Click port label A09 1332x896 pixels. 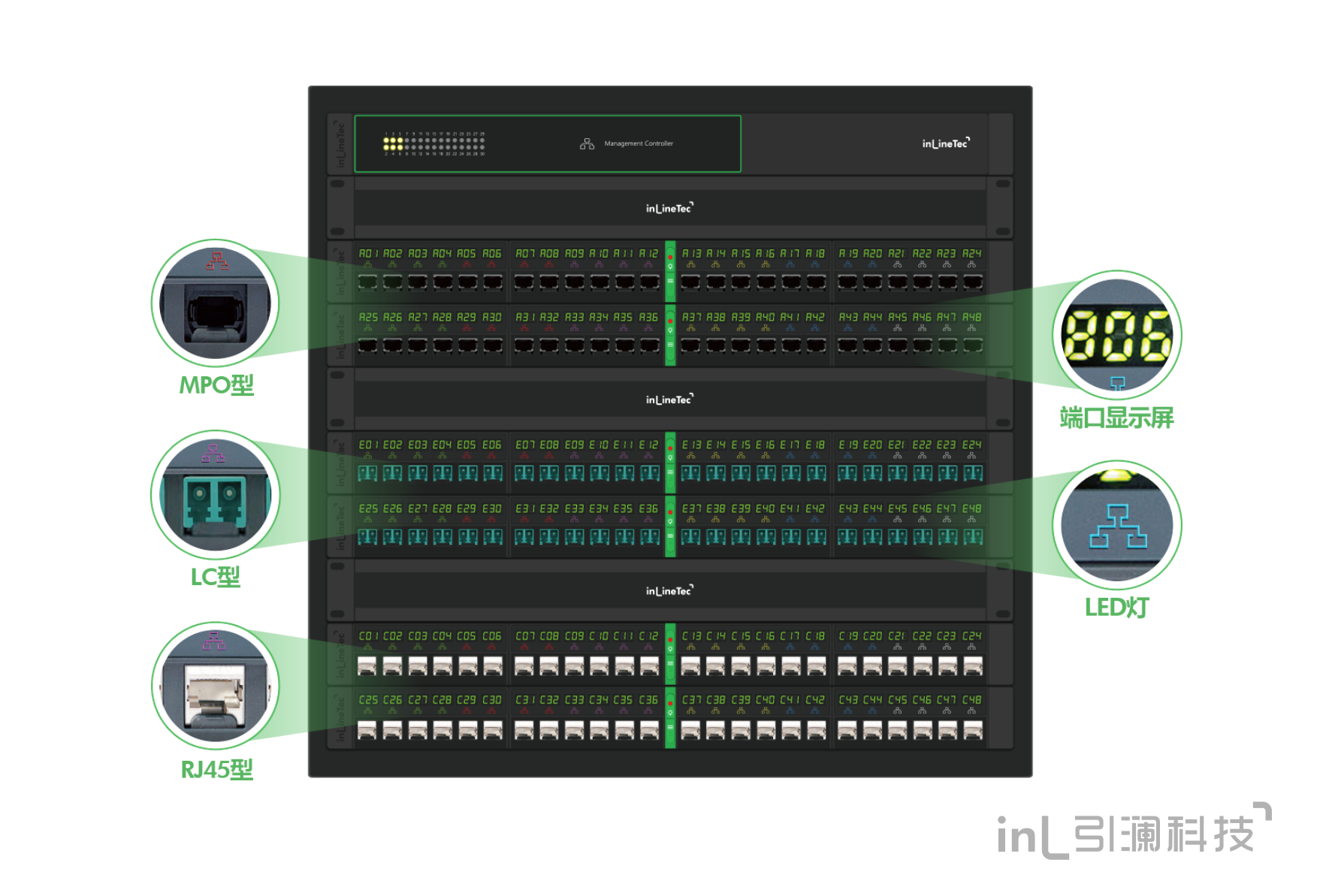[x=574, y=254]
